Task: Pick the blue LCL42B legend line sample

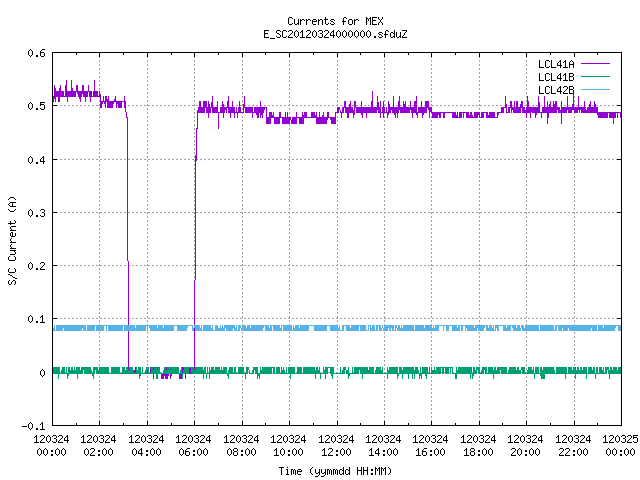Action: tap(595, 89)
